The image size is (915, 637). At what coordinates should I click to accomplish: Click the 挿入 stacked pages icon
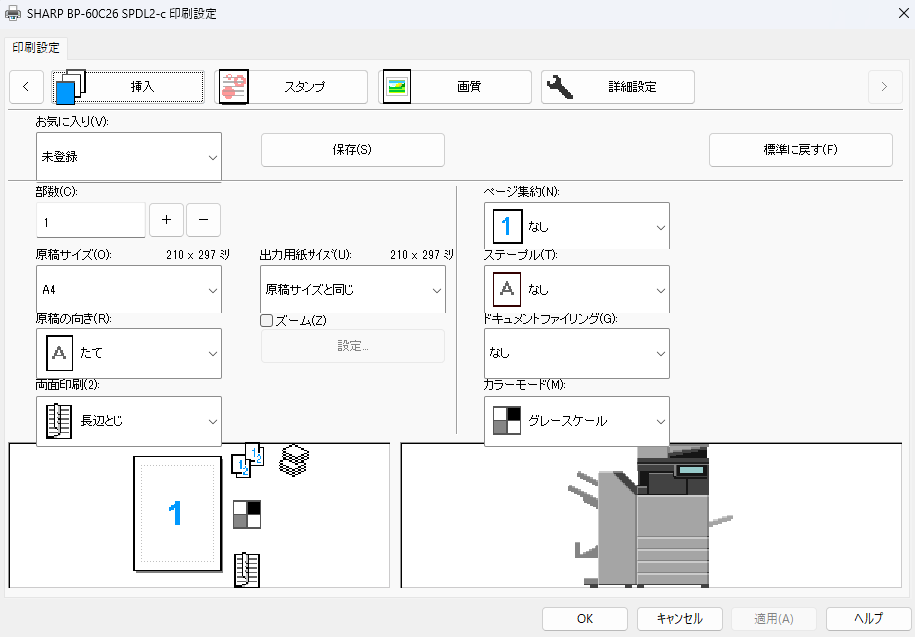[x=71, y=87]
